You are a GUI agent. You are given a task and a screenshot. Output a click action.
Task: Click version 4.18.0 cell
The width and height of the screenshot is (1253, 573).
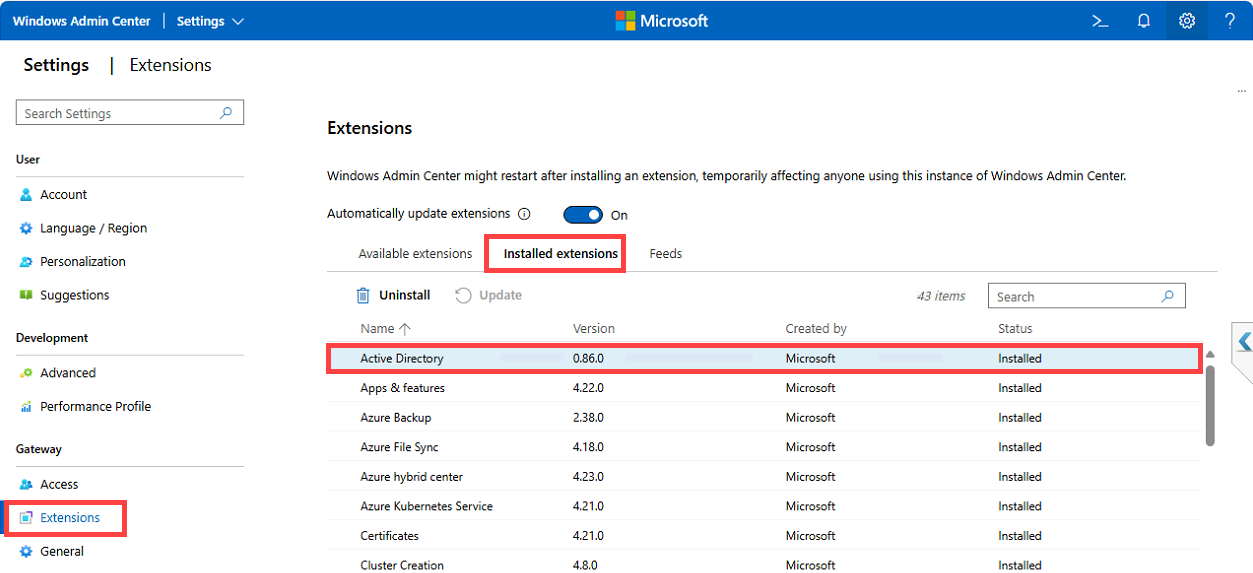coord(588,447)
